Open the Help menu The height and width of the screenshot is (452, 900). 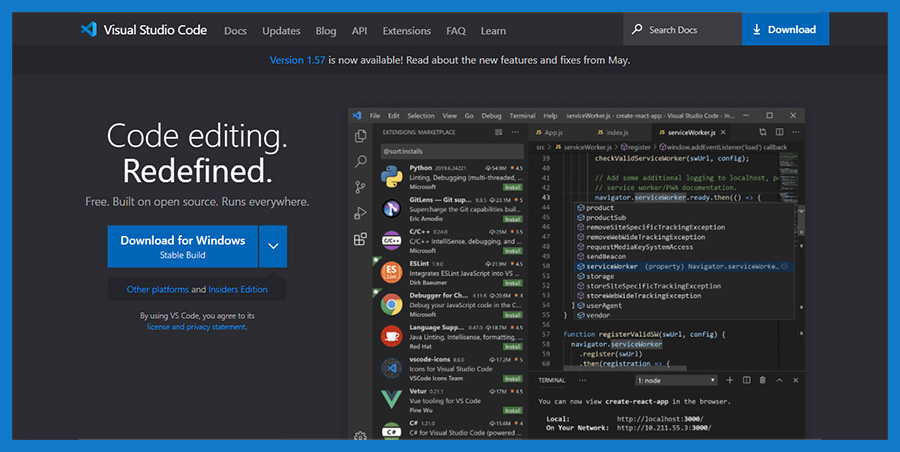550,115
